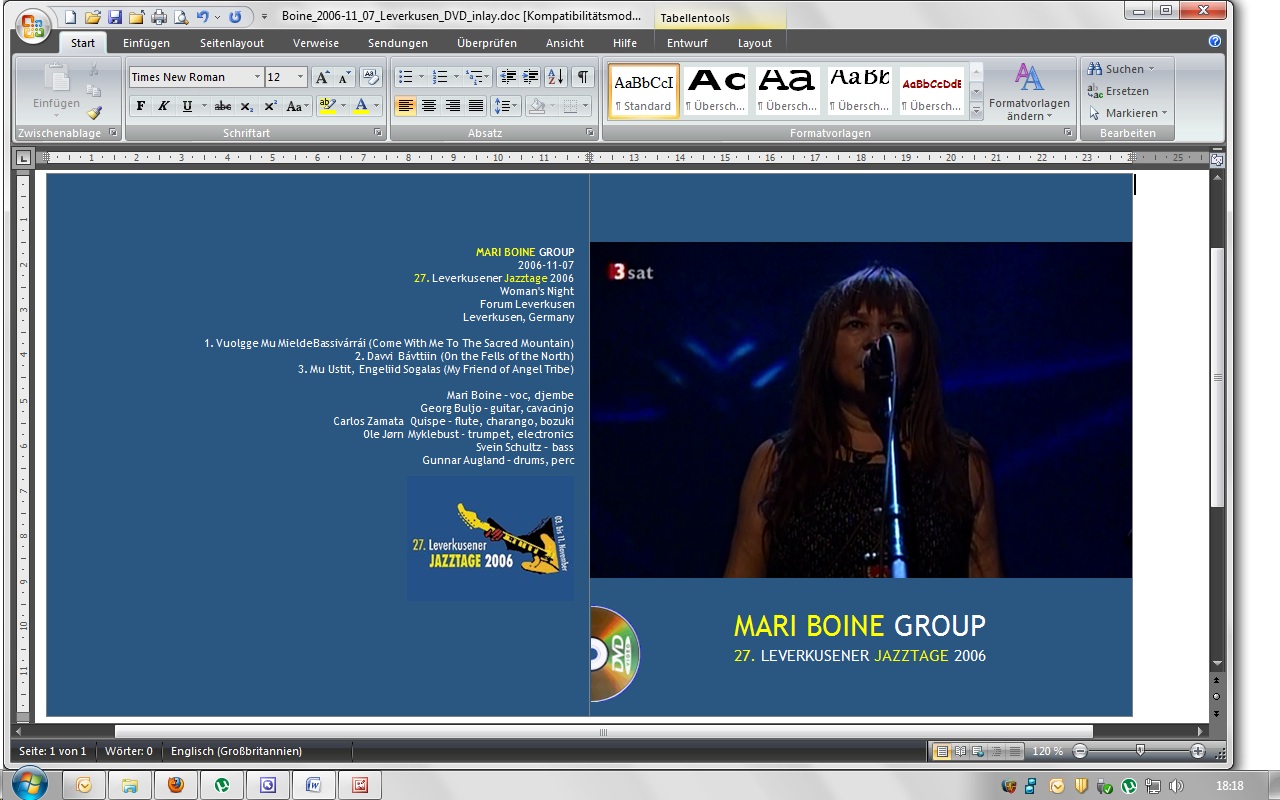Open print preview from the quick access toolbar

tap(181, 17)
